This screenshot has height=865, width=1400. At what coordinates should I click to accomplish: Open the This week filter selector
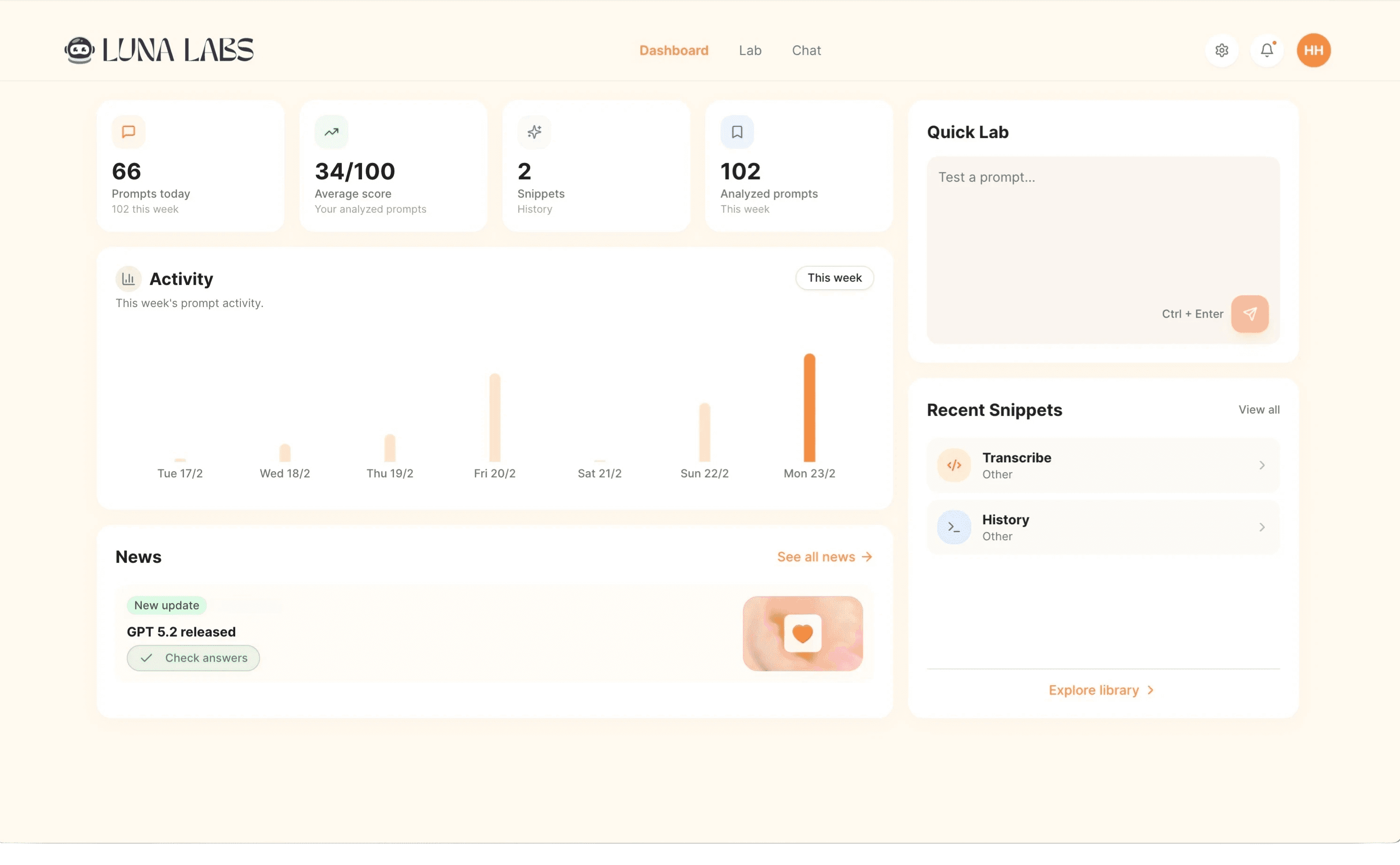[834, 277]
